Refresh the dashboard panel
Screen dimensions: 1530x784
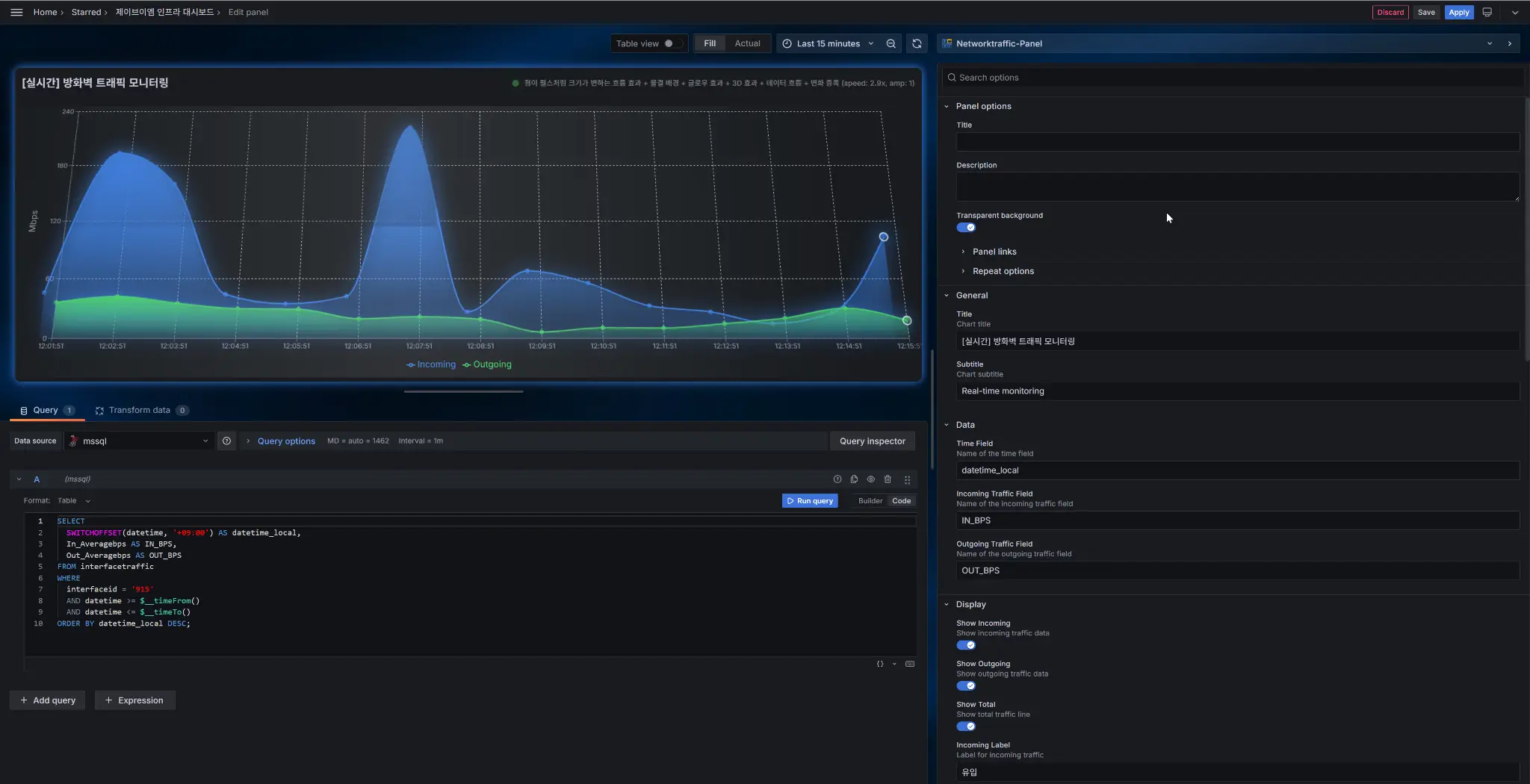[x=917, y=43]
